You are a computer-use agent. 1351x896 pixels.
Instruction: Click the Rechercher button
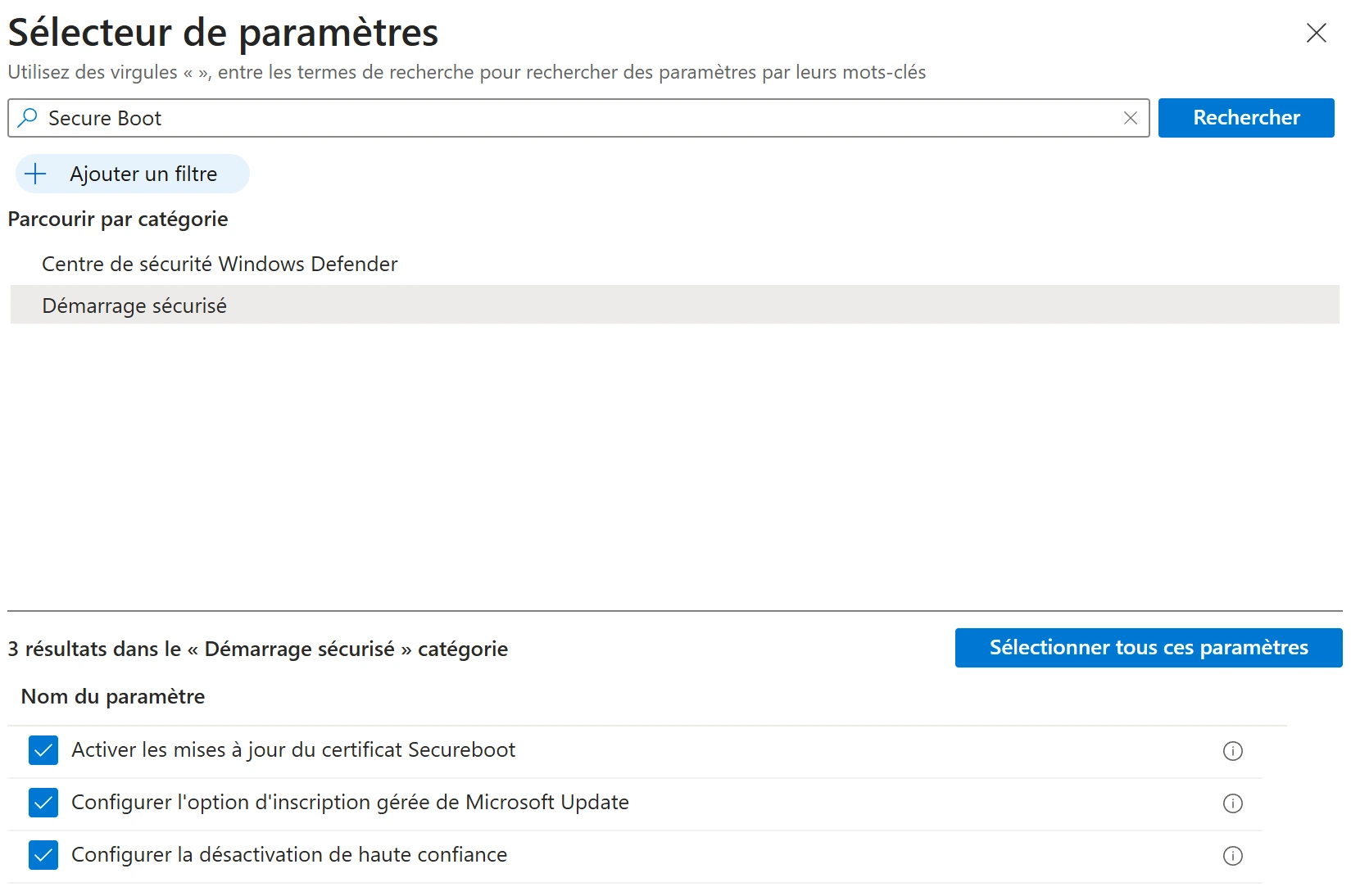[1246, 118]
